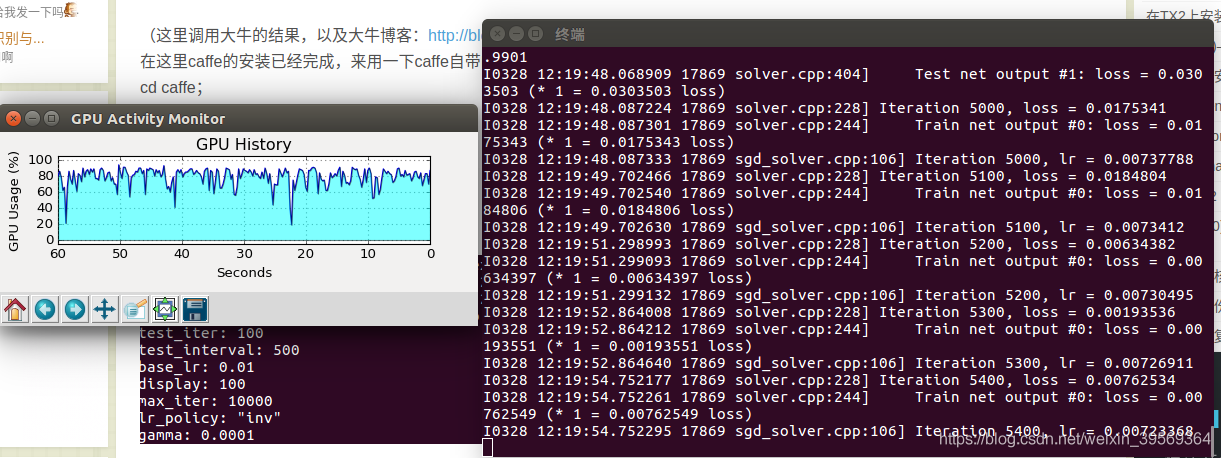Open the http://bl... blog link
Viewport: 1221px width, 458px height.
[454, 35]
